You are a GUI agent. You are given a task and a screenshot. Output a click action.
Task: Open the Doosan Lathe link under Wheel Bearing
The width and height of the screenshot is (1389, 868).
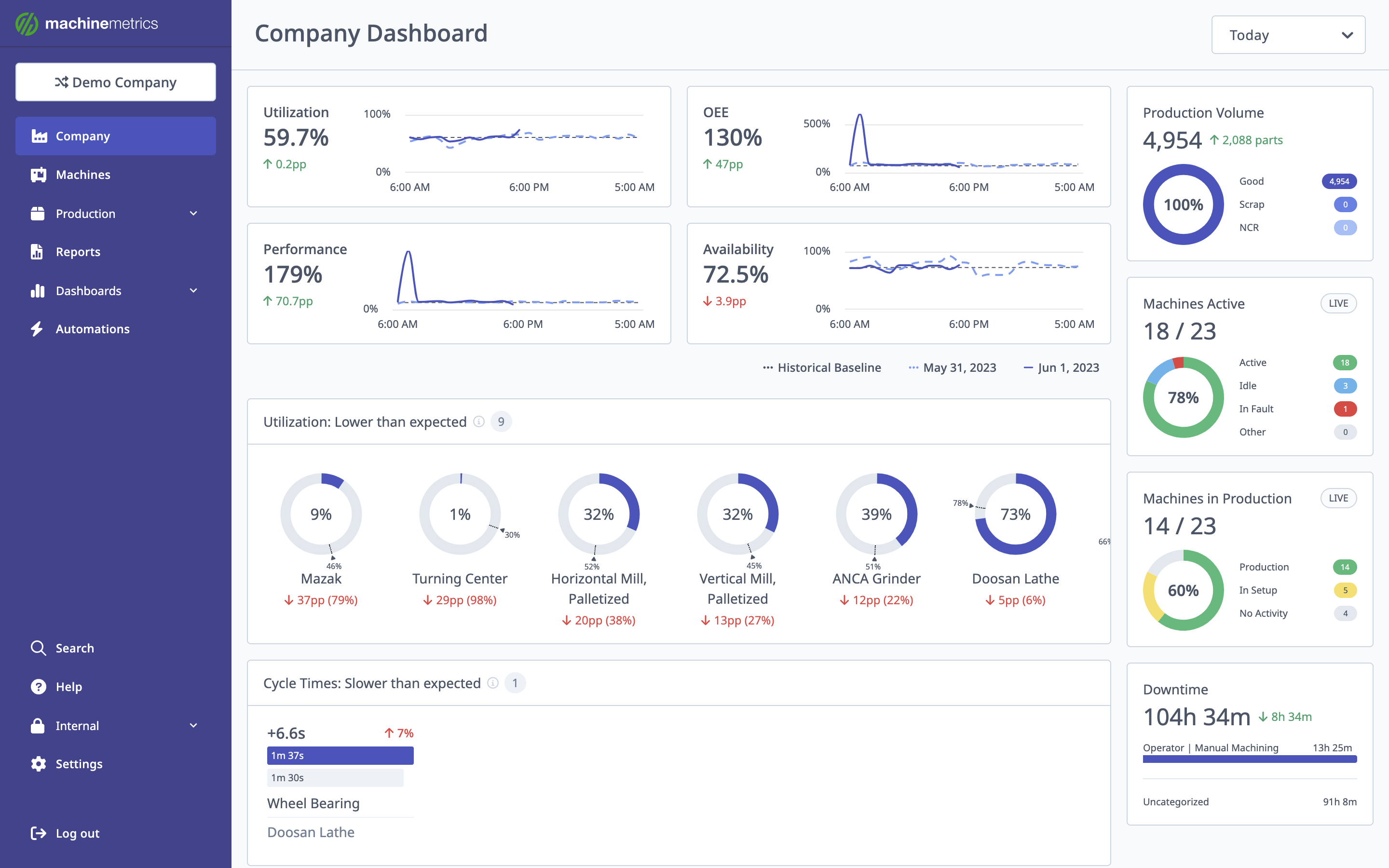point(311,831)
